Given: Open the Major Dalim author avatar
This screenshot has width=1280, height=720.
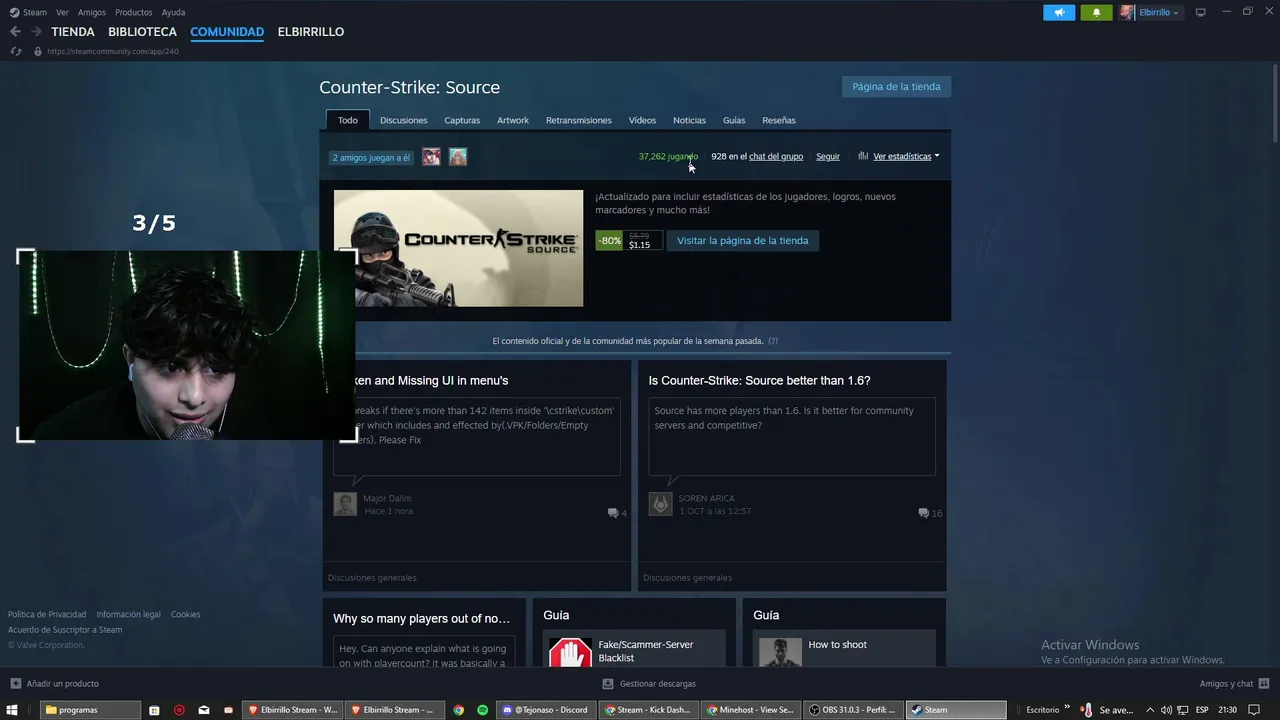Looking at the screenshot, I should [x=345, y=504].
